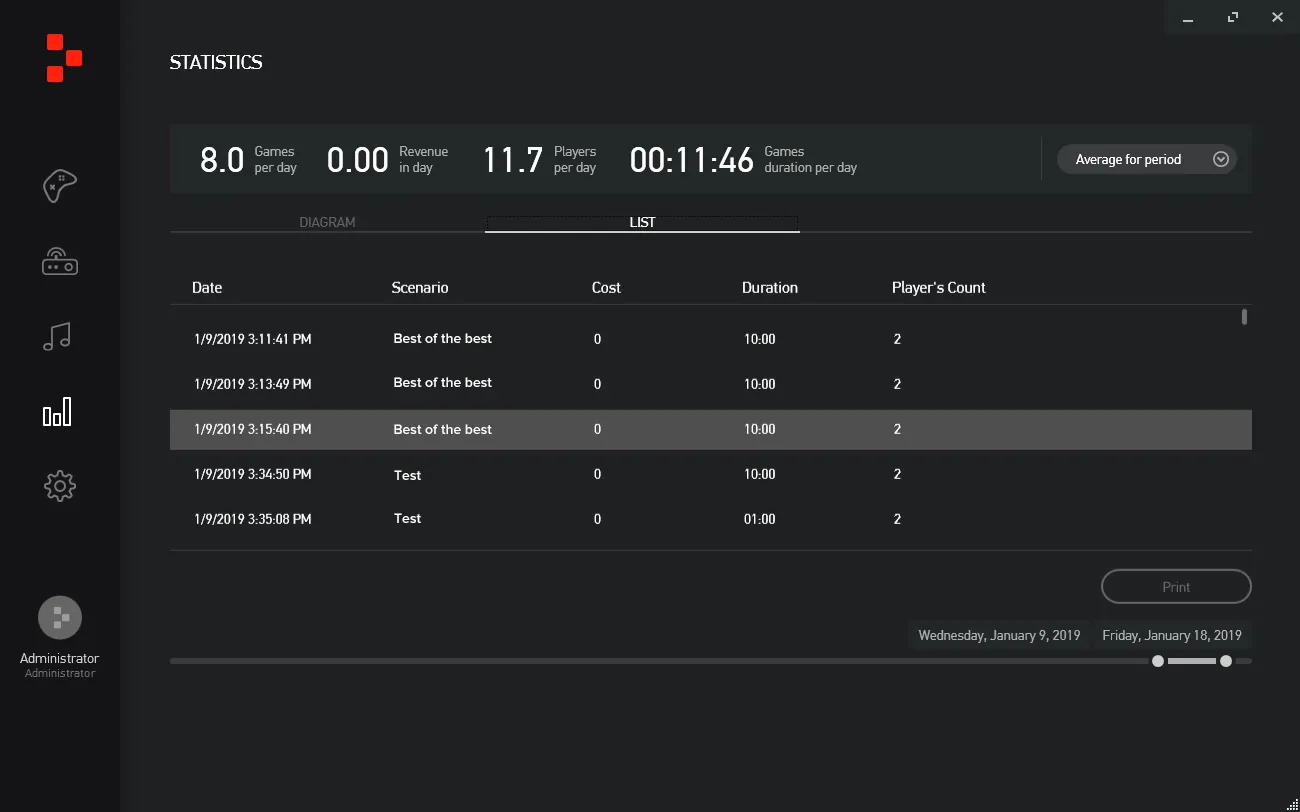The width and height of the screenshot is (1300, 812).
Task: Open the Average for period dropdown
Action: click(1147, 159)
